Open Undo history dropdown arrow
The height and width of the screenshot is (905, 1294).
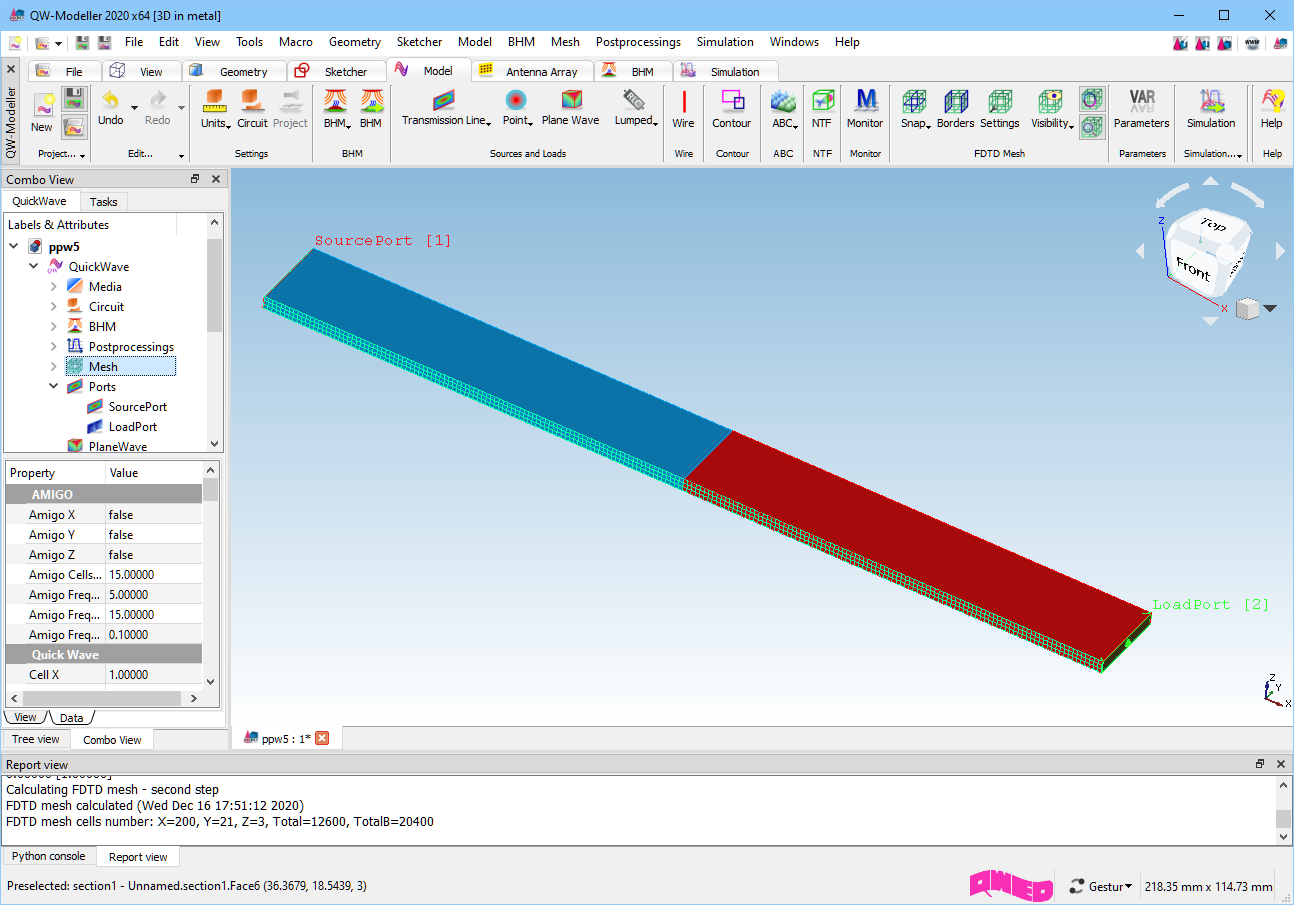(x=134, y=108)
